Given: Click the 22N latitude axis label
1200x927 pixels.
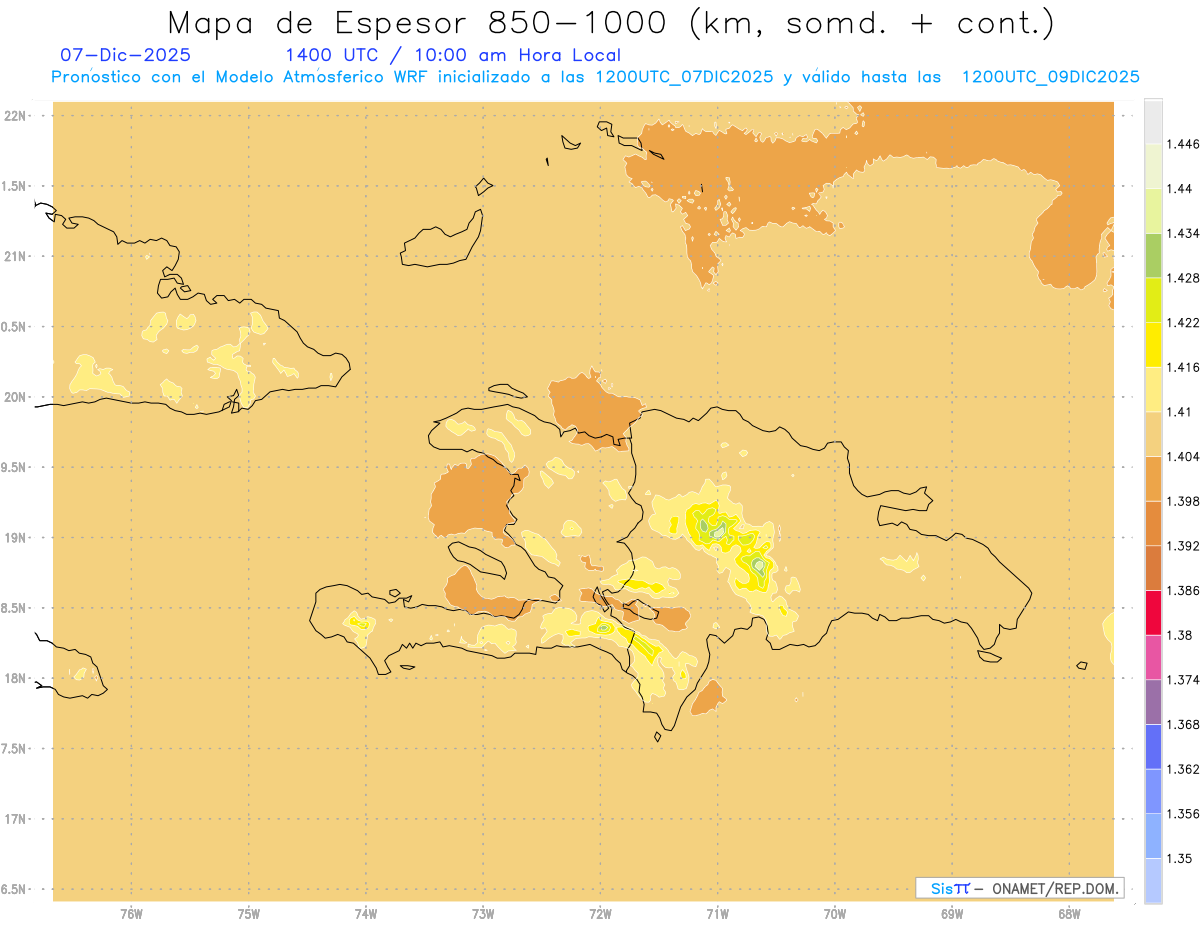Looking at the screenshot, I should (x=15, y=116).
